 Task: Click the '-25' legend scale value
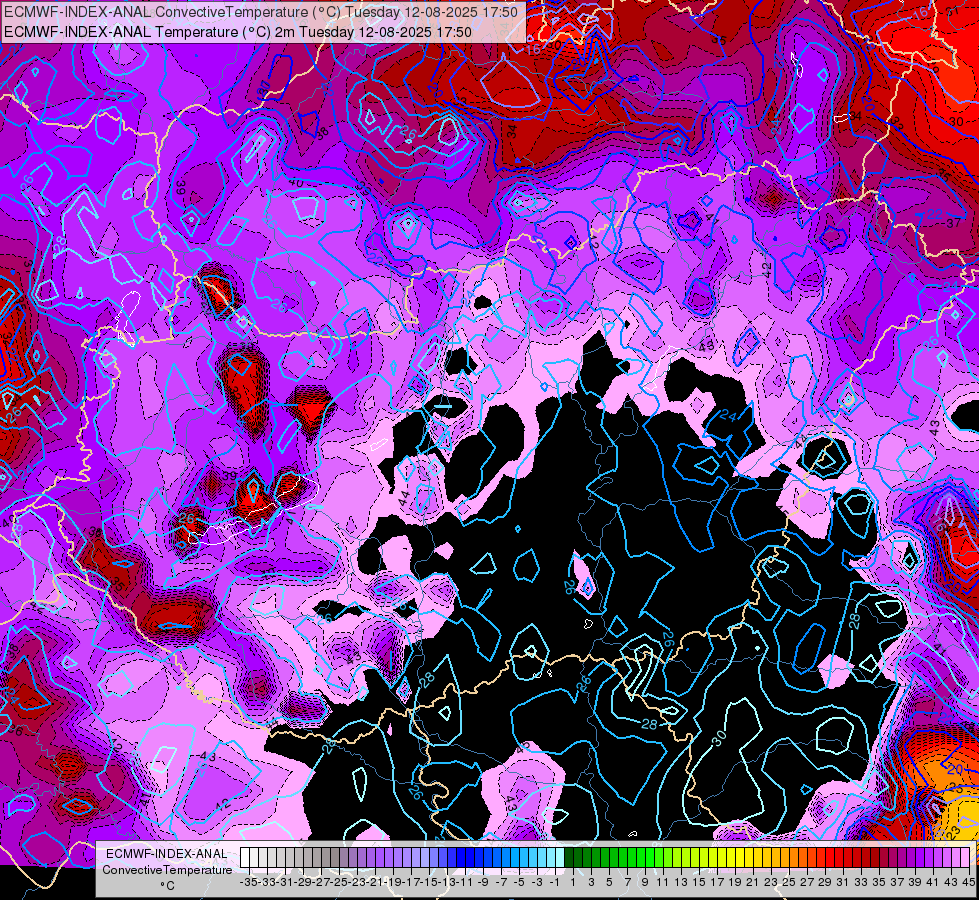[338, 882]
